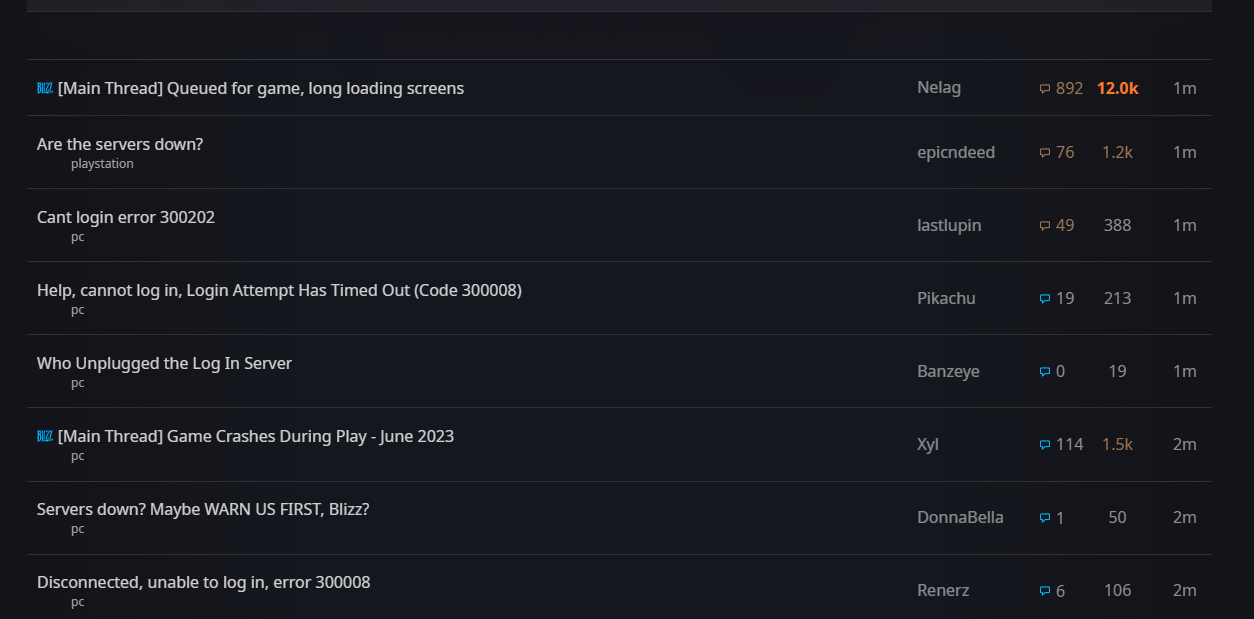This screenshot has height=619, width=1254.
Task: Open "Who Unplugged the Log In Server" thread
Action: 164,363
